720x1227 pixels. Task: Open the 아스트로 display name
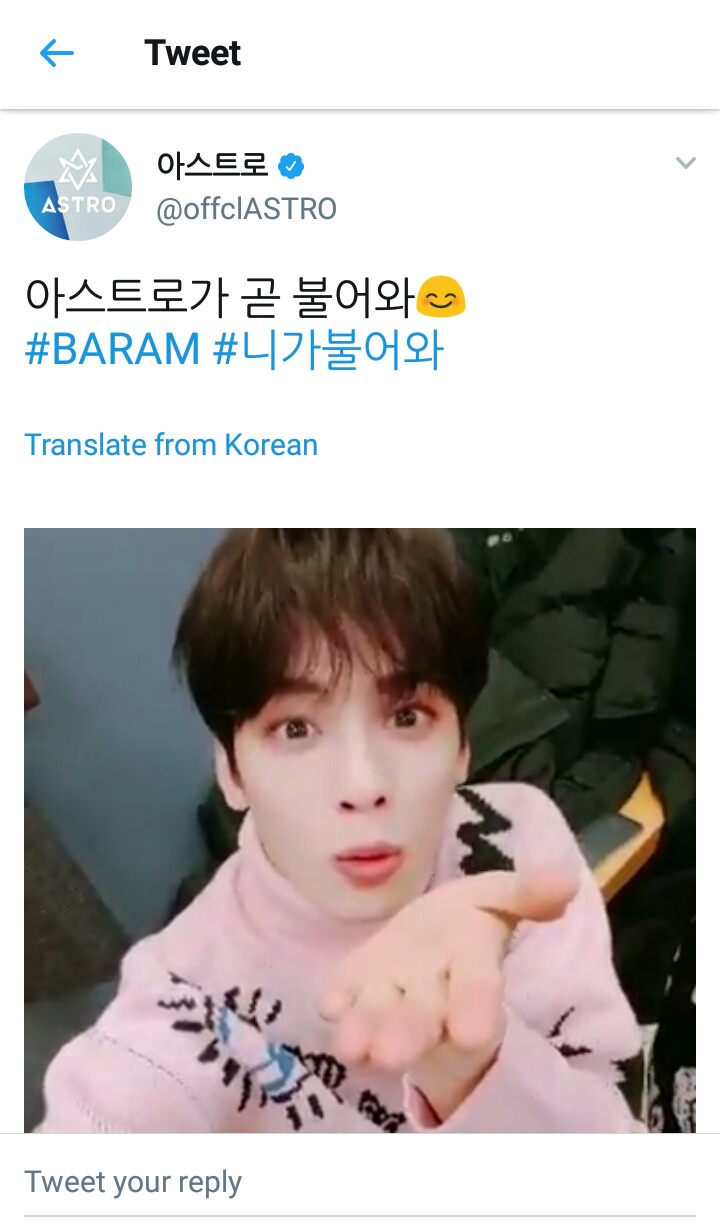pos(213,166)
